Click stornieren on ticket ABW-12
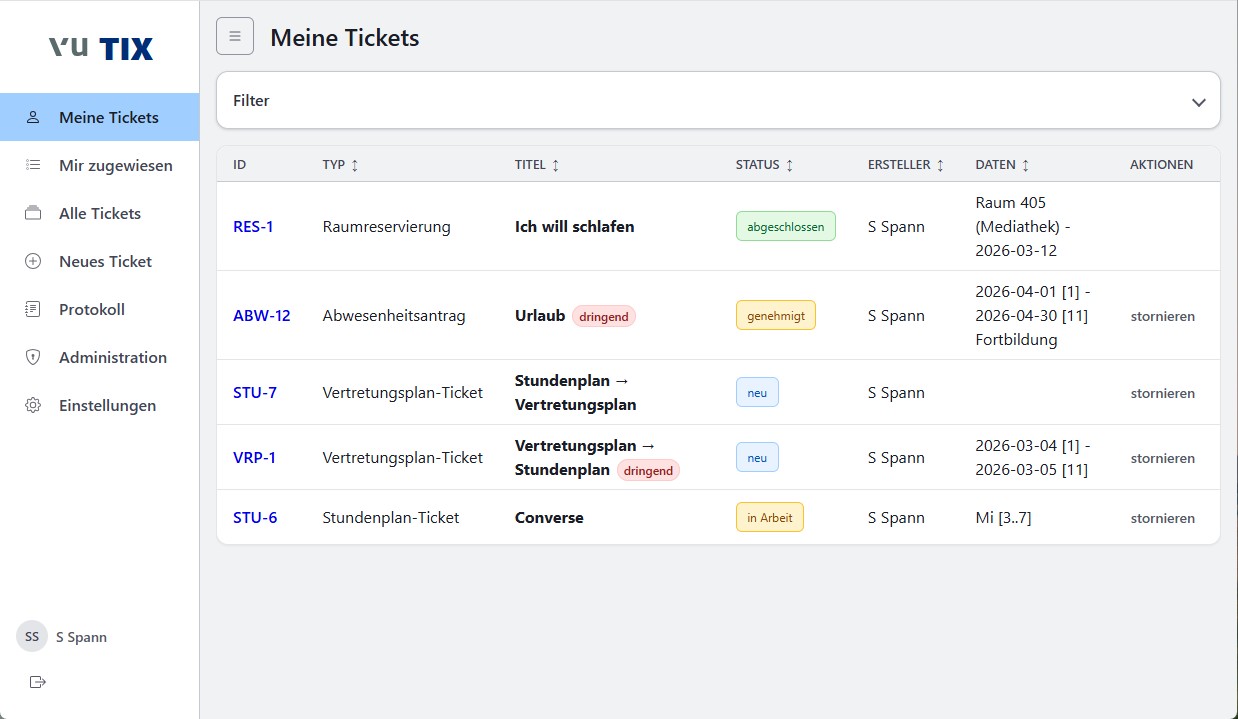This screenshot has height=719, width=1238. (1162, 315)
